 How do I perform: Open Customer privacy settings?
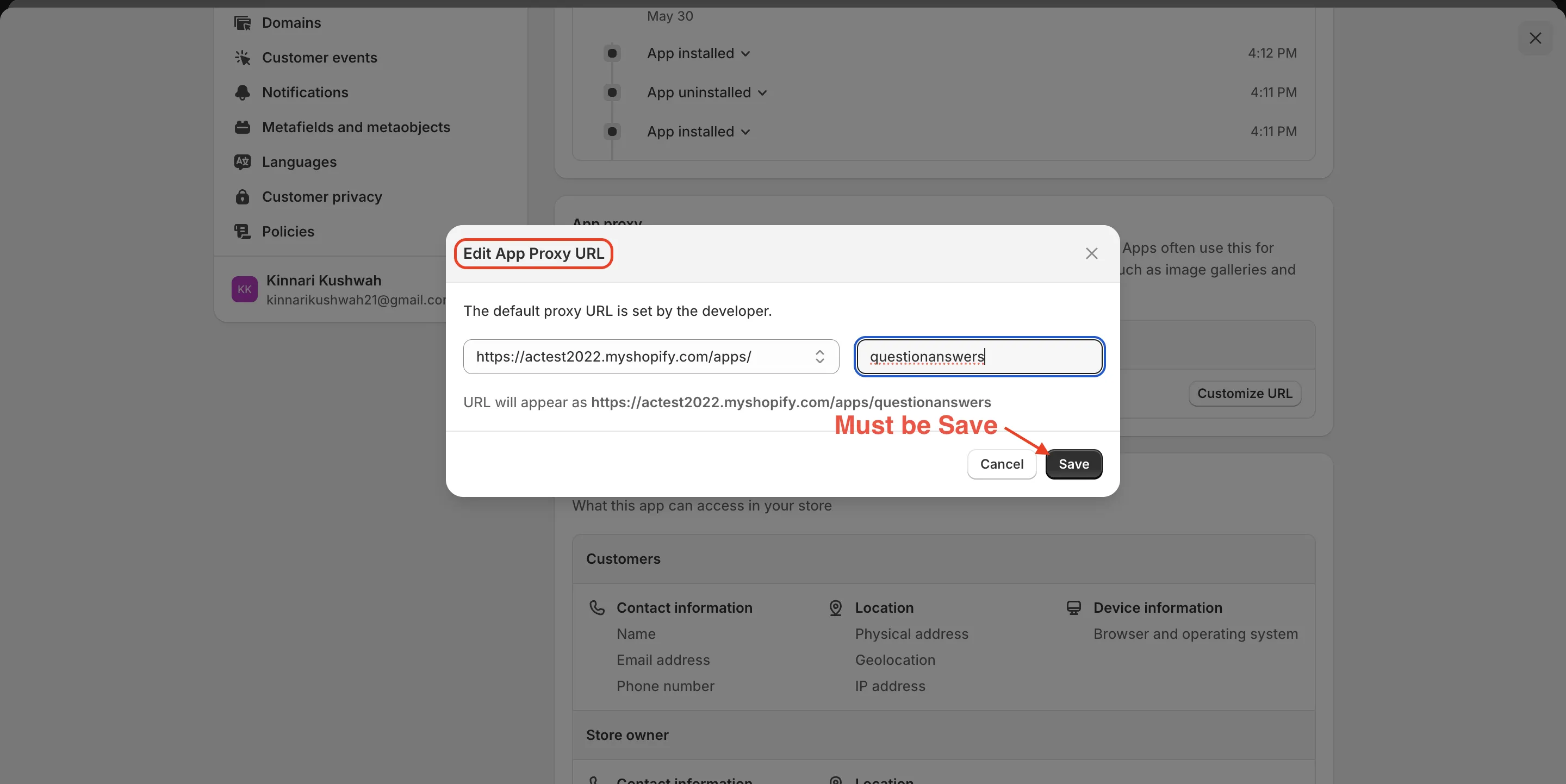[x=322, y=197]
